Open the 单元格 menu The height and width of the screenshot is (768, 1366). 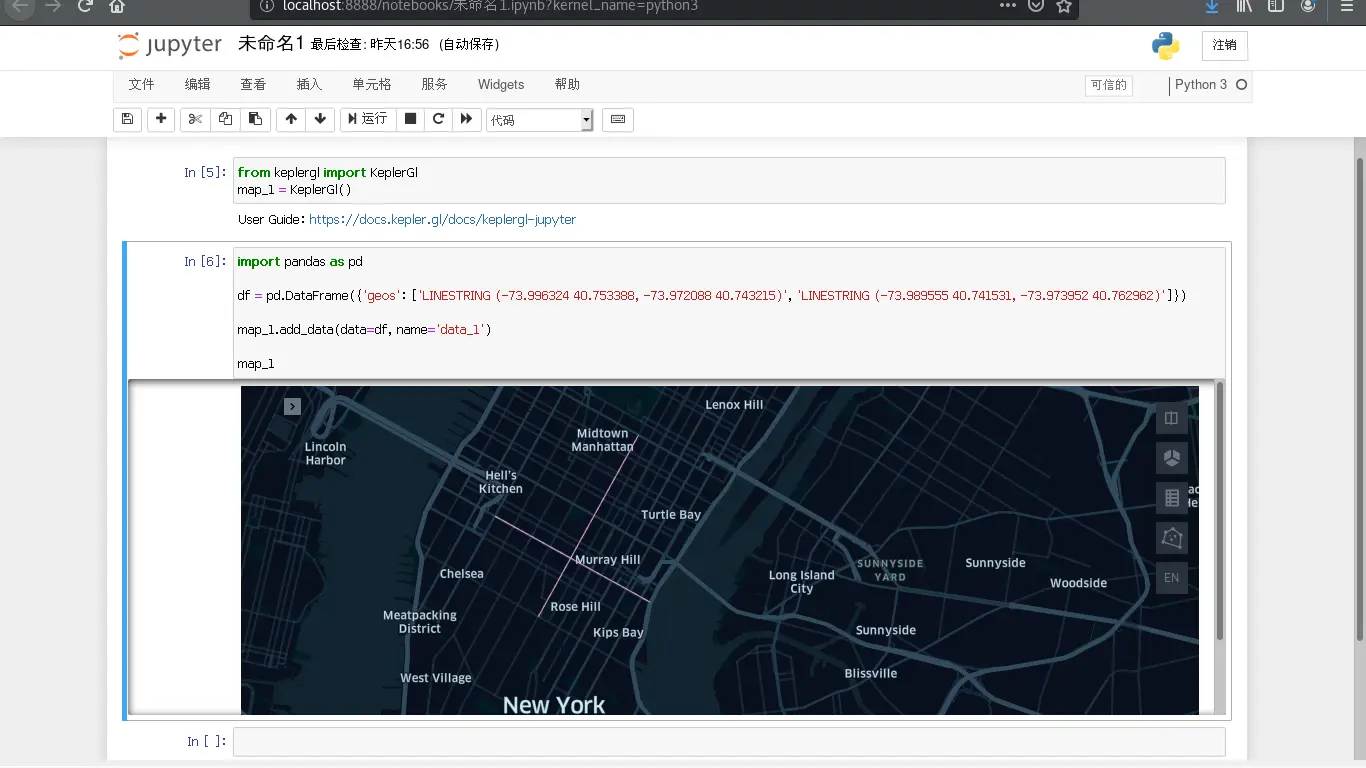point(372,85)
